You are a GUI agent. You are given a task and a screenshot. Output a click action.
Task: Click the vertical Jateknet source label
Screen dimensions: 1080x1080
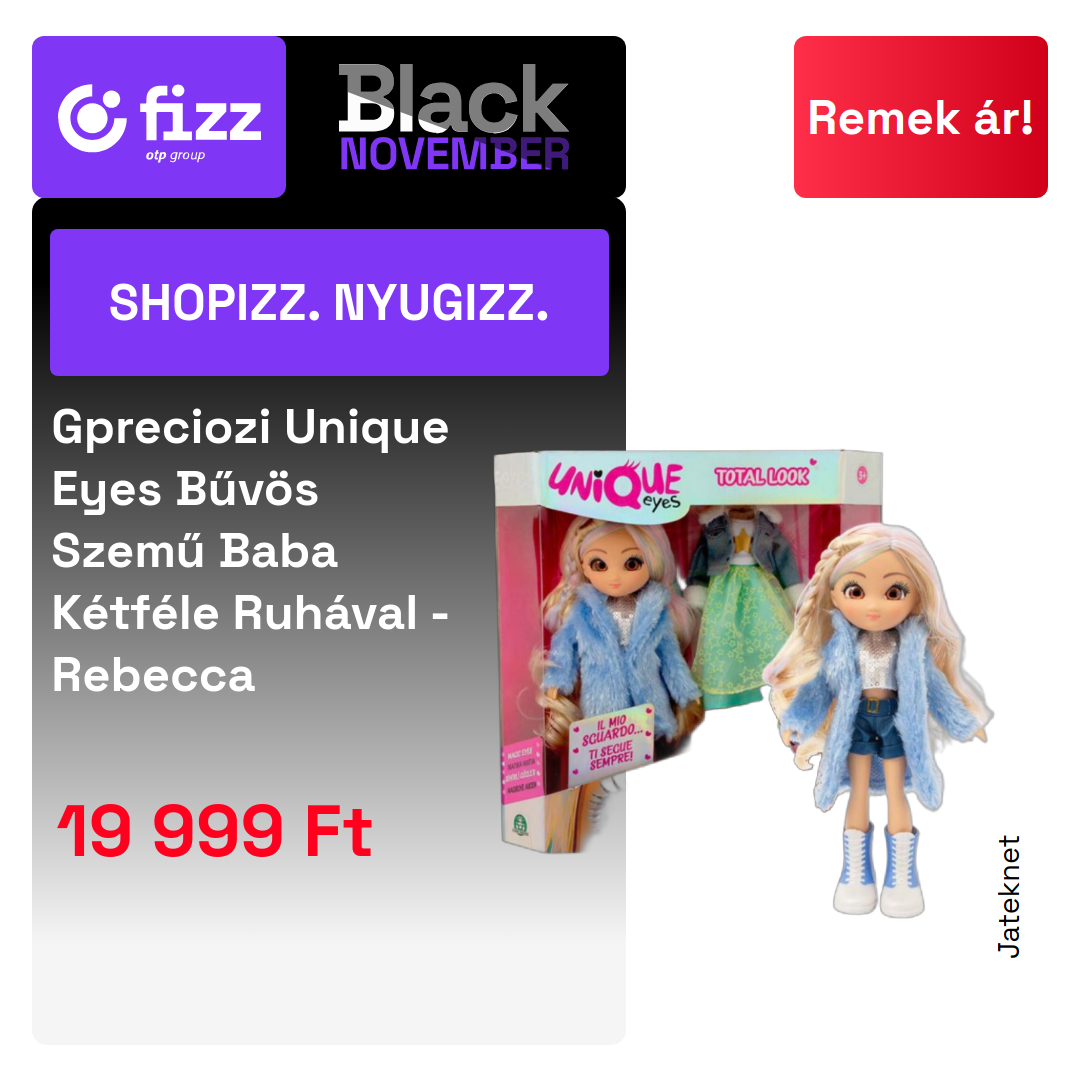[x=1009, y=896]
